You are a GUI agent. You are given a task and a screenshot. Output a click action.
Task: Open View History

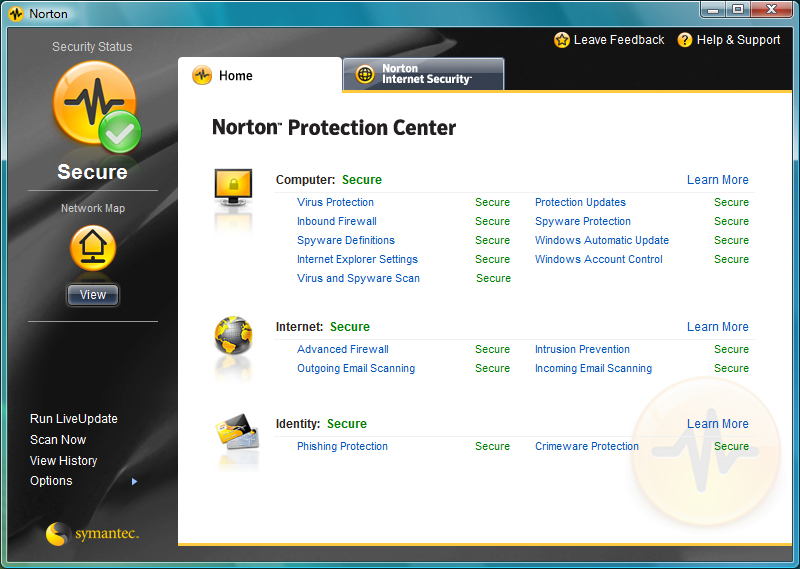(64, 461)
